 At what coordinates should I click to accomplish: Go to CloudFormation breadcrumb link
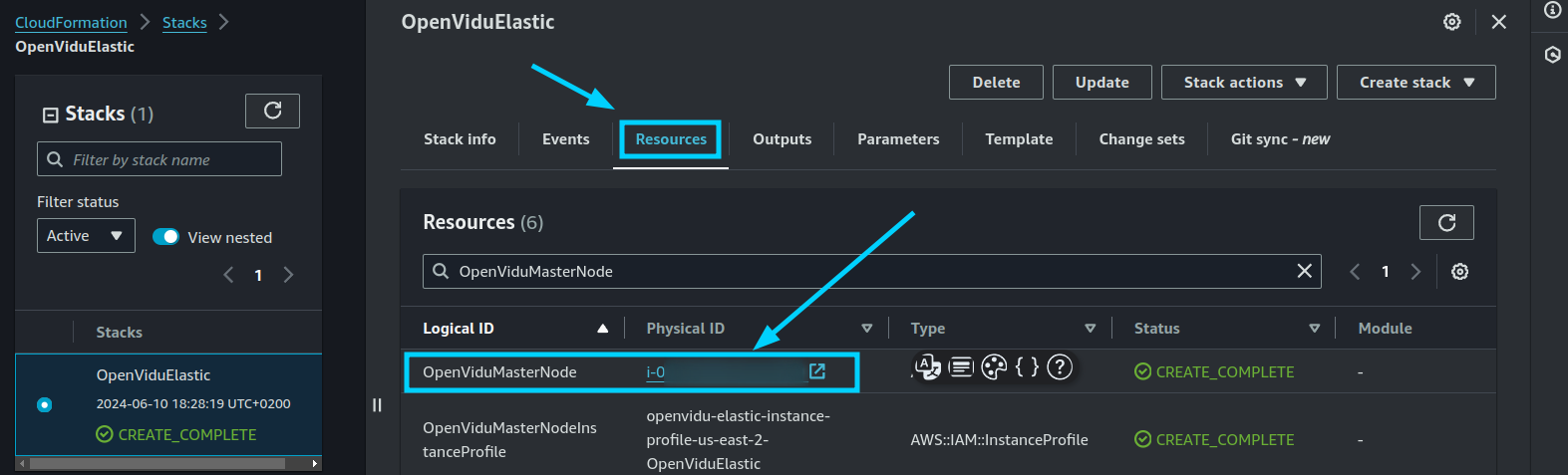coord(71,22)
